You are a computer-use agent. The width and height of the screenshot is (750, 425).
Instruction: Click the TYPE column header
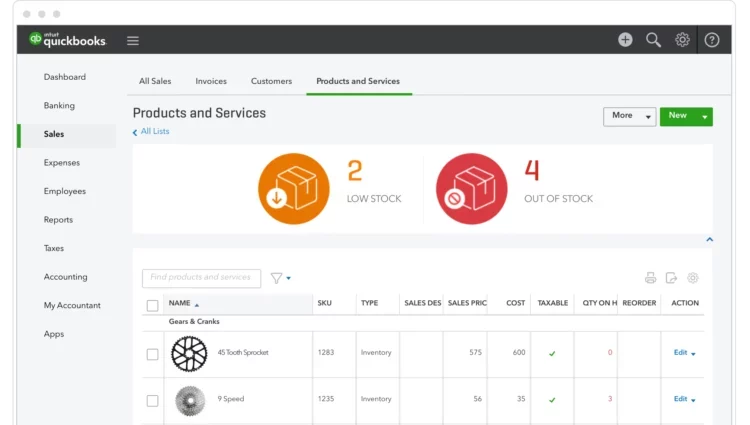[369, 303]
